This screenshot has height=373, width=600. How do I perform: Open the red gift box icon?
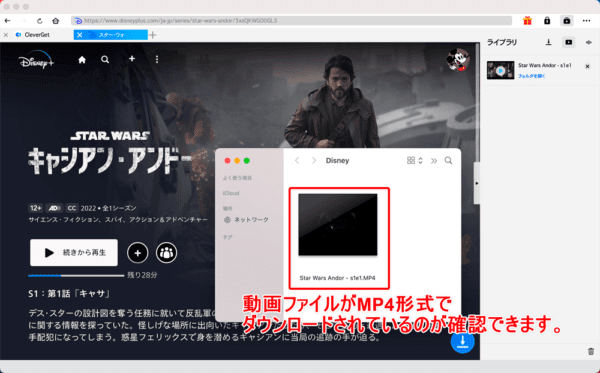[527, 21]
